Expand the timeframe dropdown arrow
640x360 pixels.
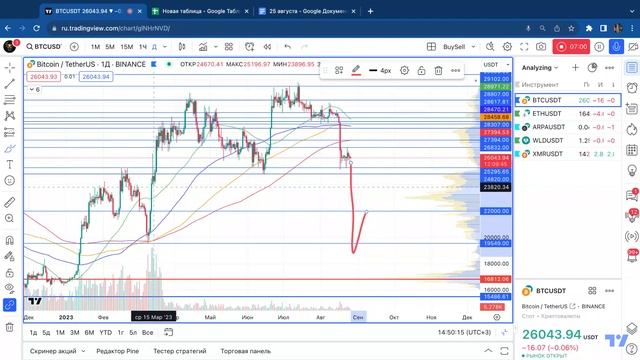(x=165, y=47)
